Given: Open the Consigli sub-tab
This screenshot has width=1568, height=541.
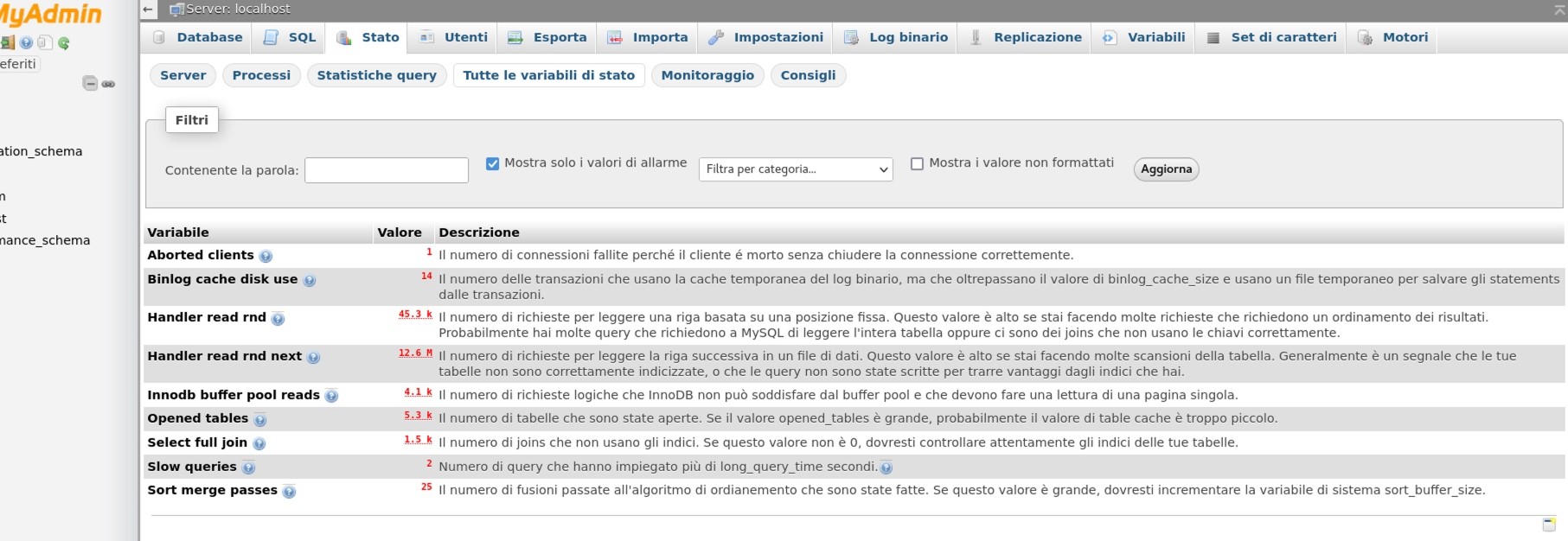Looking at the screenshot, I should pos(808,75).
